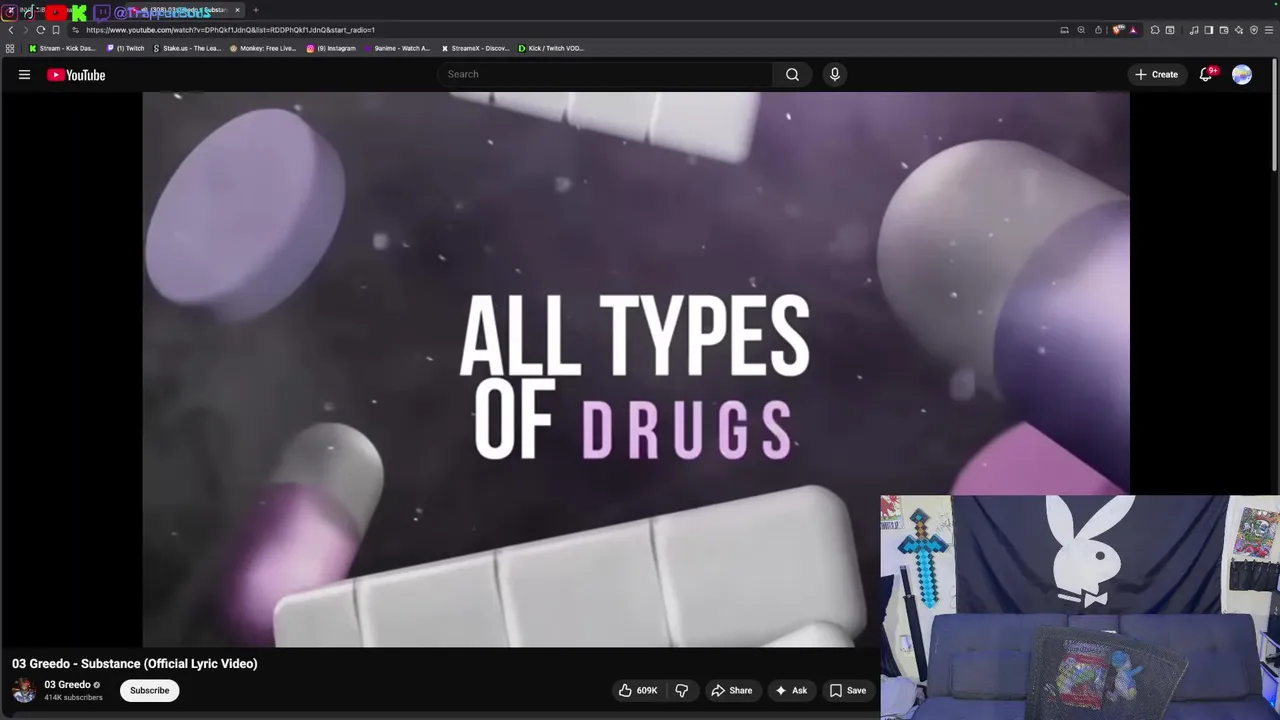Click zoom magnifier in address bar
Viewport: 1280px width, 720px height.
[1081, 30]
